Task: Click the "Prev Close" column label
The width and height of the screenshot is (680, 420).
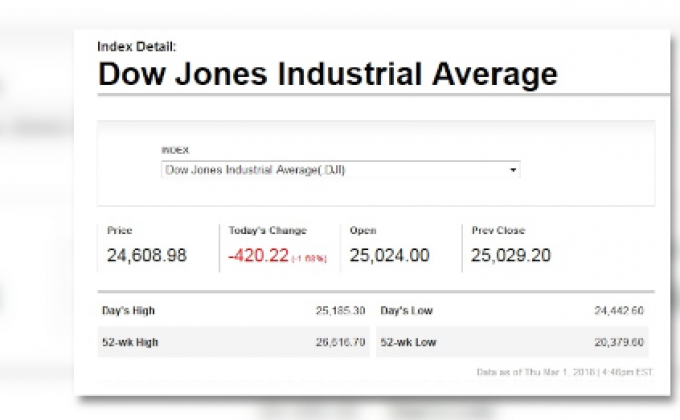Action: point(498,231)
